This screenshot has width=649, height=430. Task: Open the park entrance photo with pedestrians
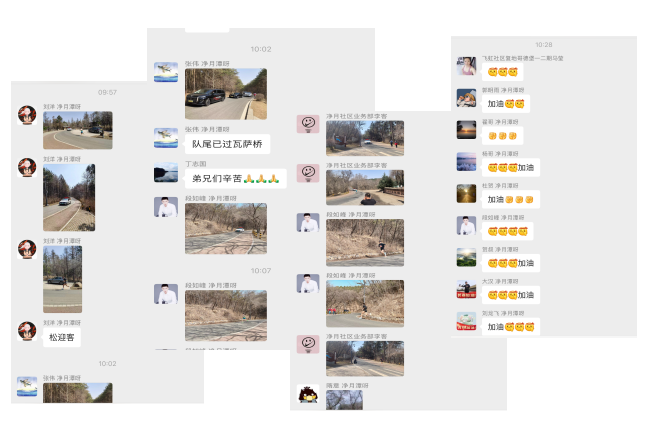[x=365, y=138]
